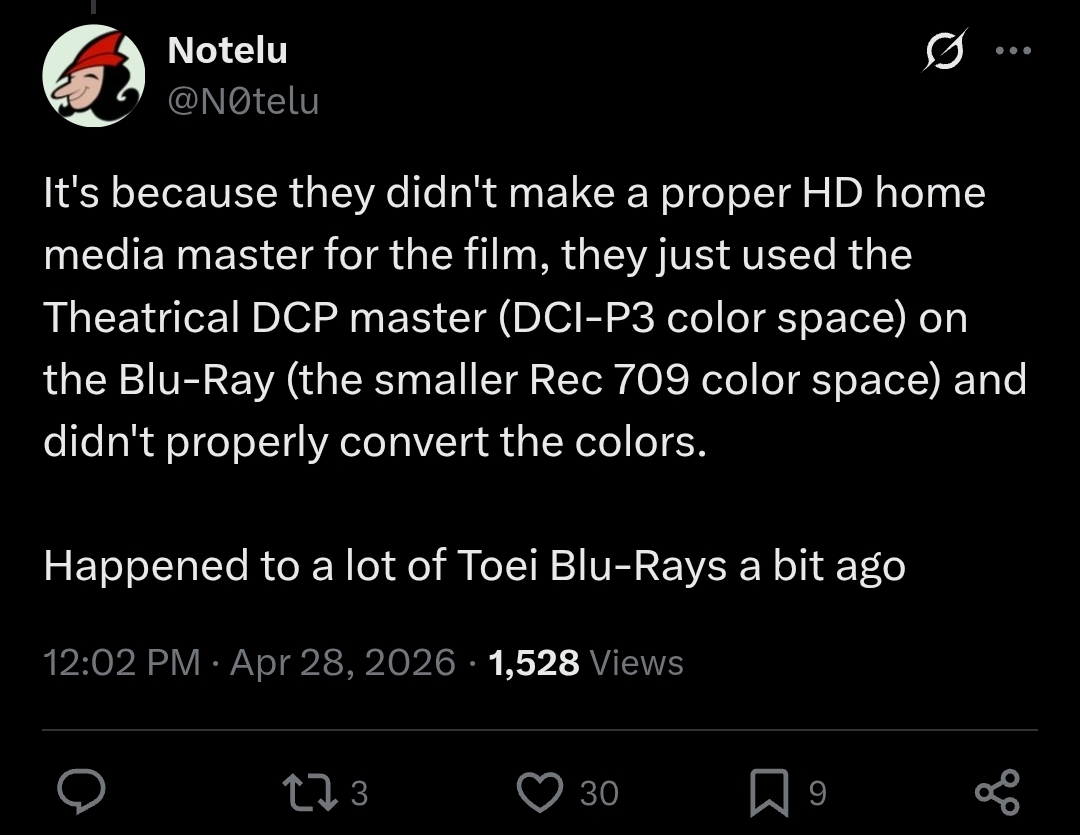Image resolution: width=1080 pixels, height=835 pixels.
Task: Open Notelu's profile picture avatar
Action: pyautogui.click(x=94, y=76)
